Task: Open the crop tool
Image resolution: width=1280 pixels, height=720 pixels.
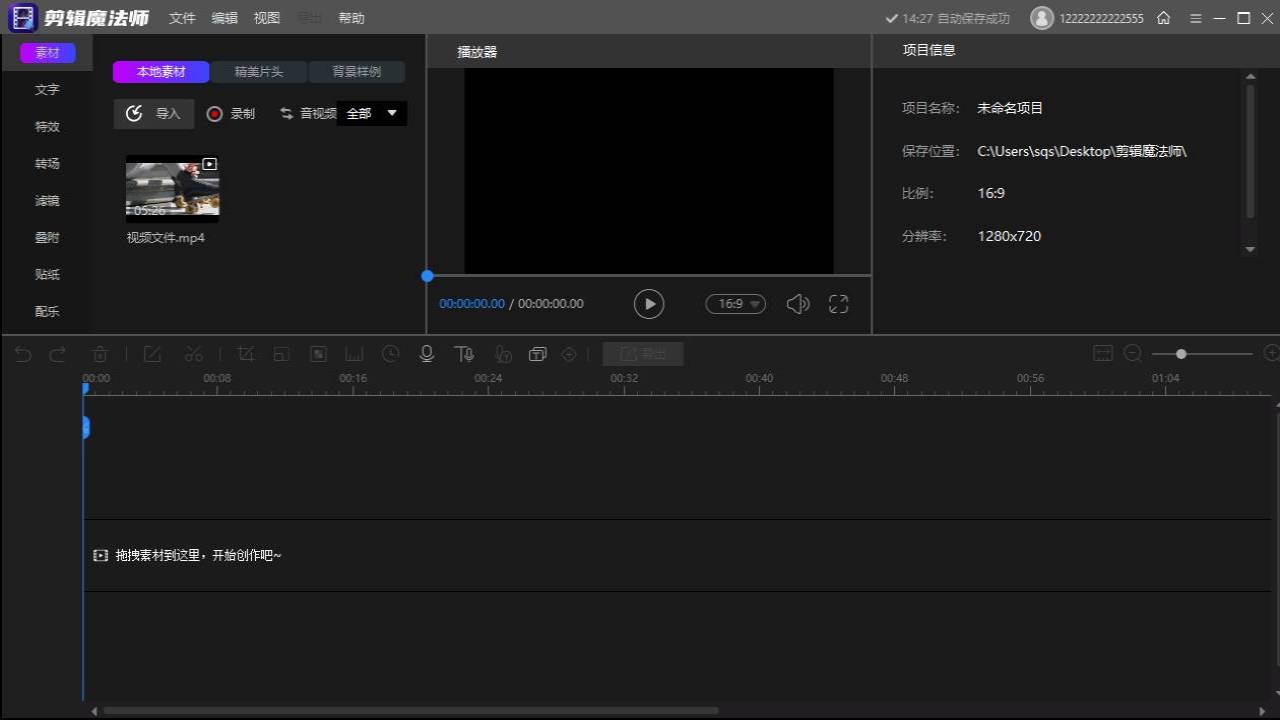Action: click(245, 353)
